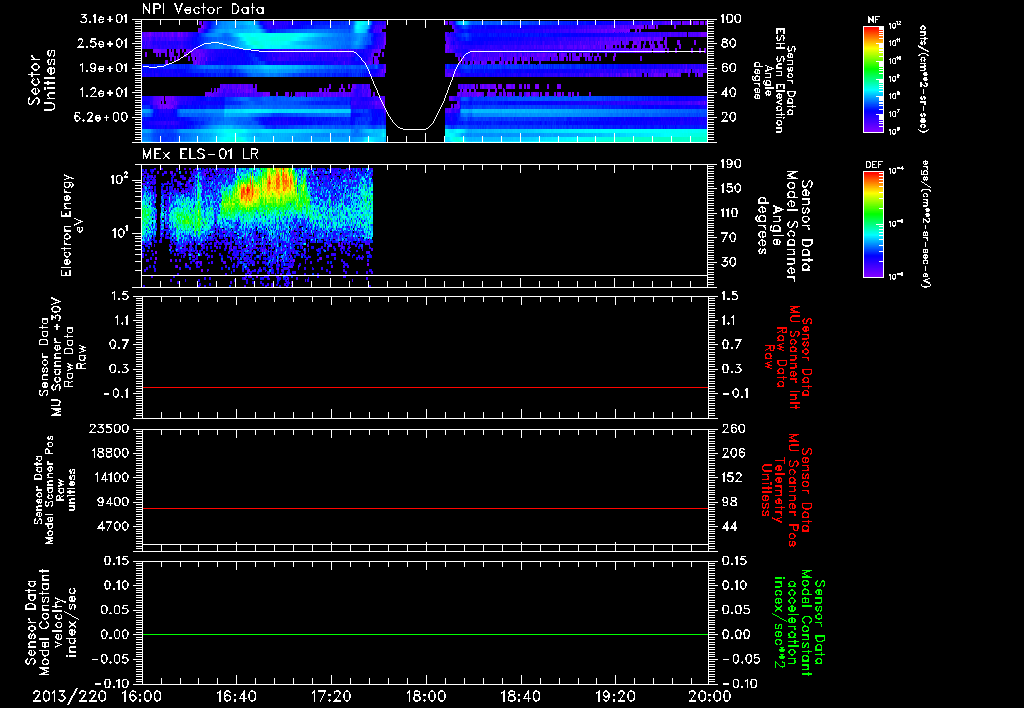Click the 'Sector Unitless' axis title

[42, 80]
